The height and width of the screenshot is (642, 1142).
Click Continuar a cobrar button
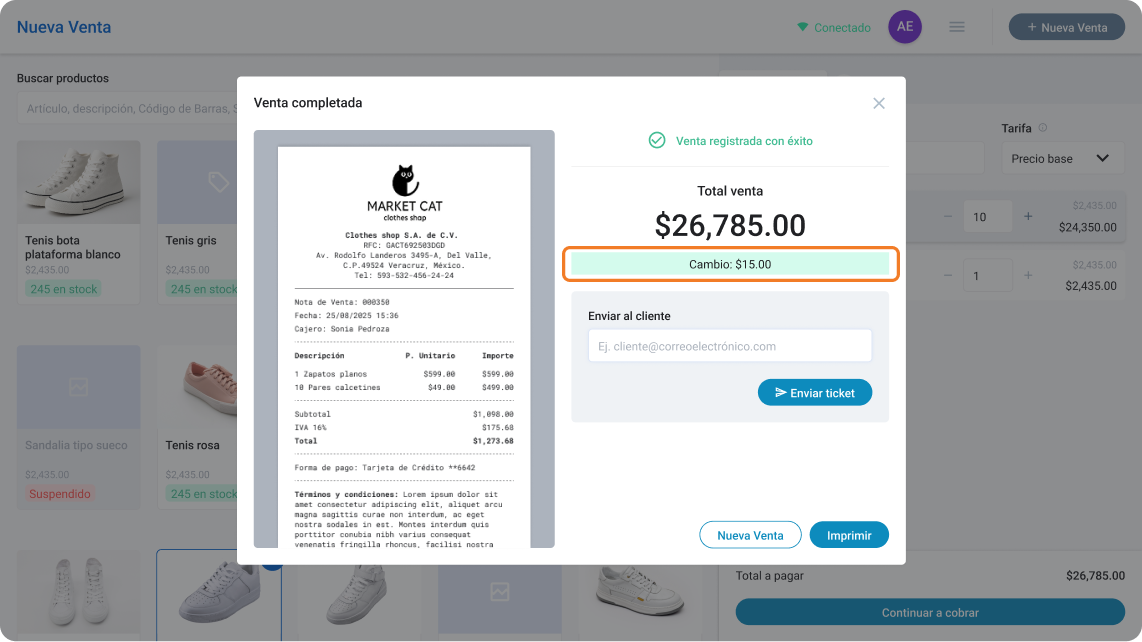[x=930, y=612]
